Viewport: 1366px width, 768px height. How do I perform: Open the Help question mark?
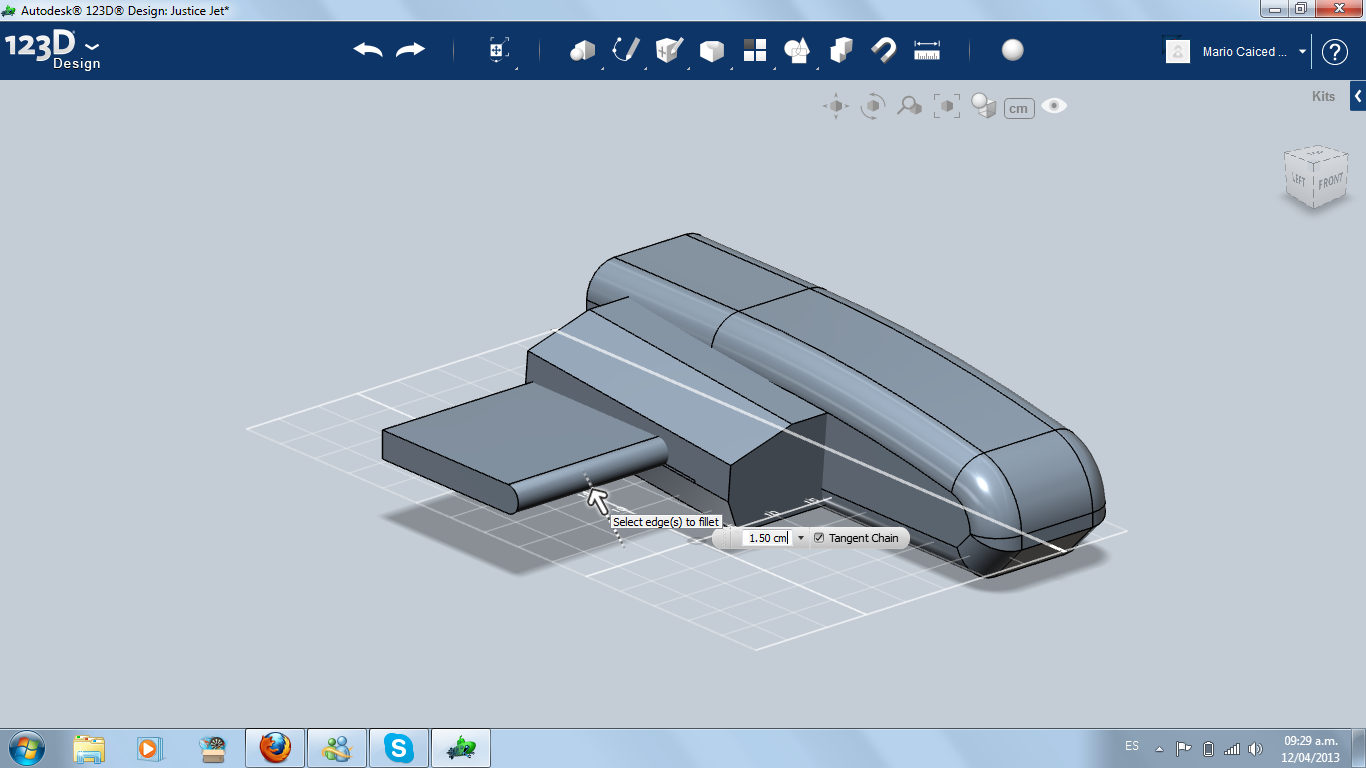coord(1335,52)
